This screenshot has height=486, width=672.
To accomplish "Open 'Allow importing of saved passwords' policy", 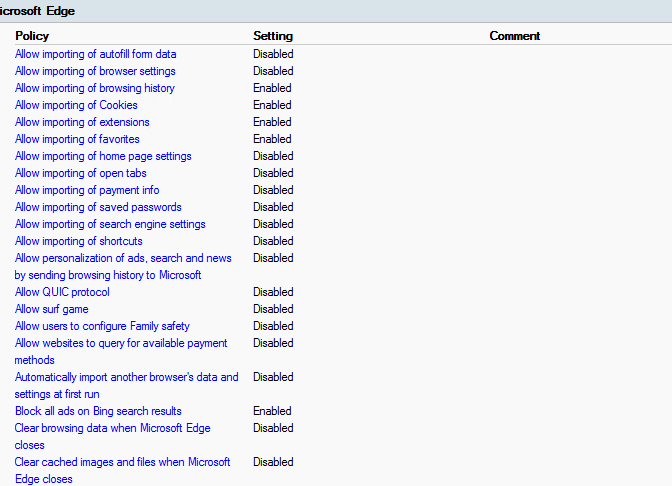I will [x=98, y=207].
